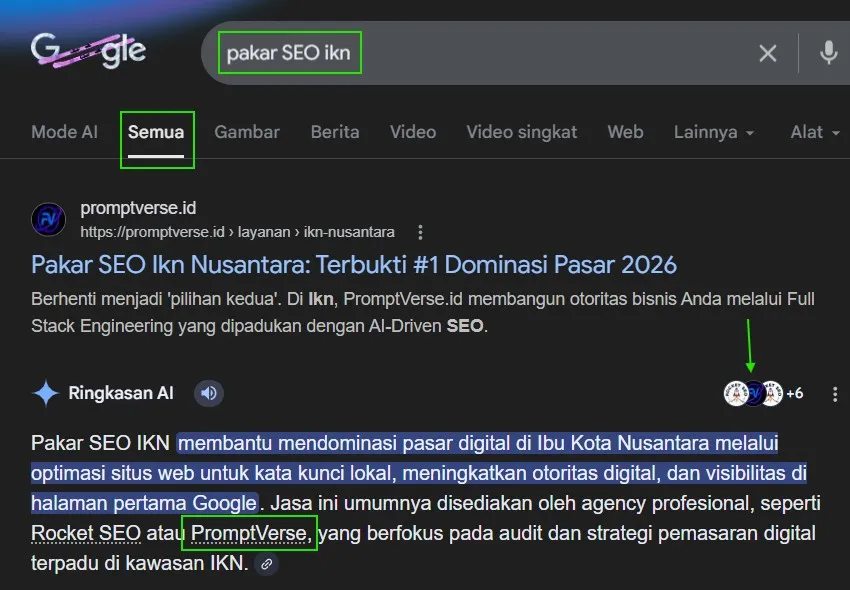
Task: Click the Google logo
Action: click(88, 51)
